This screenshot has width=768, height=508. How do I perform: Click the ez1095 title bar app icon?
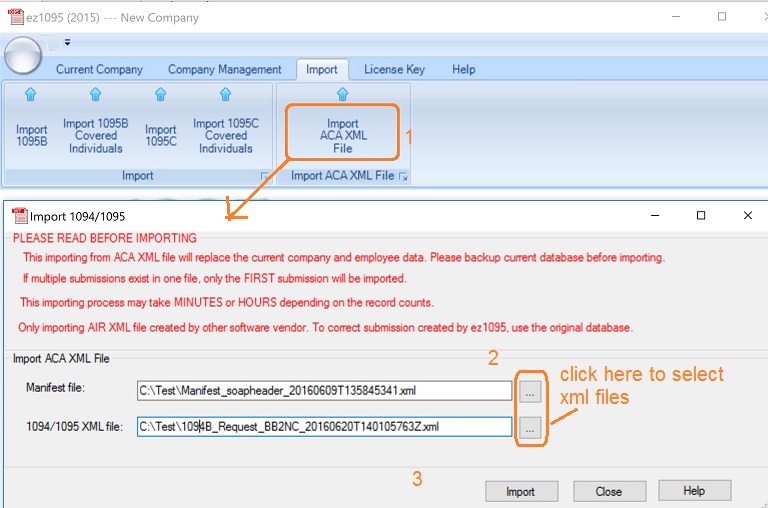point(12,17)
